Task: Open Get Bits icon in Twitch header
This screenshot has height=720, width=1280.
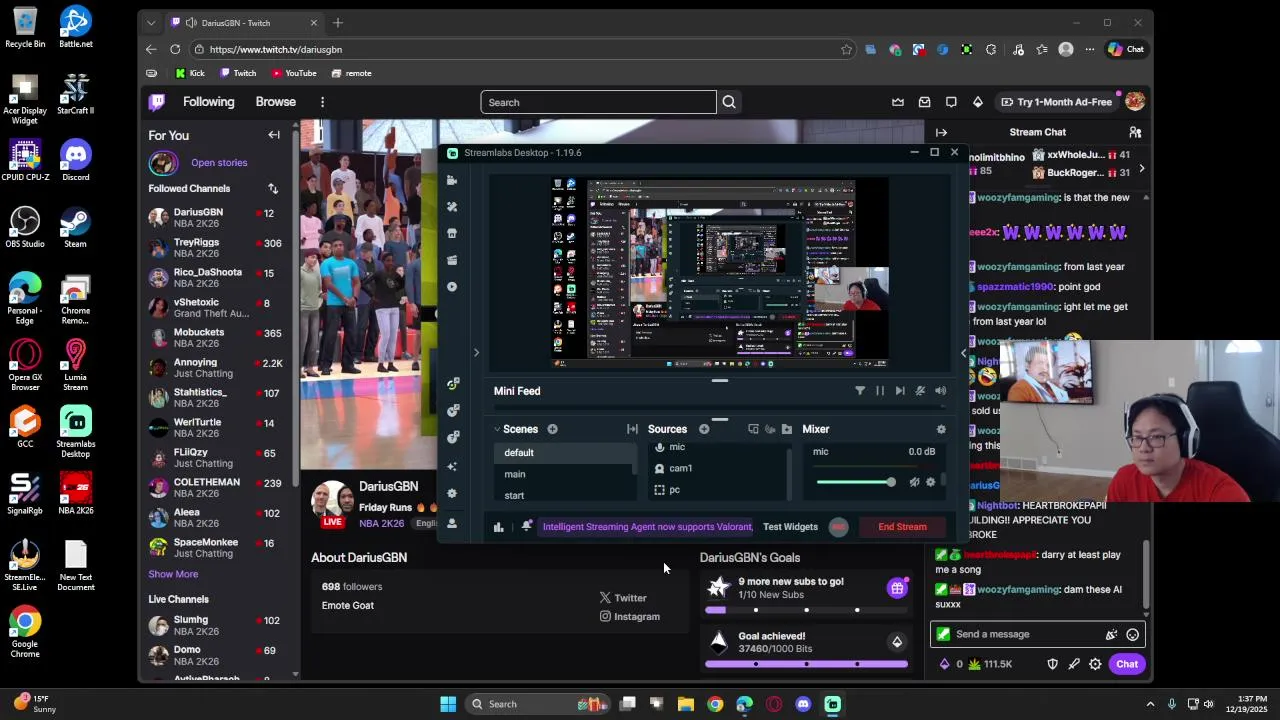Action: pyautogui.click(x=978, y=102)
